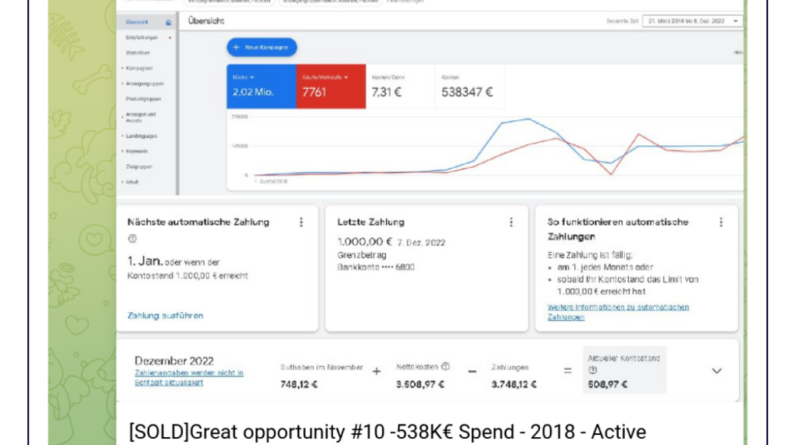The width and height of the screenshot is (800, 445).
Task: Expand Landingpages in the sidebar
Action: (122, 136)
